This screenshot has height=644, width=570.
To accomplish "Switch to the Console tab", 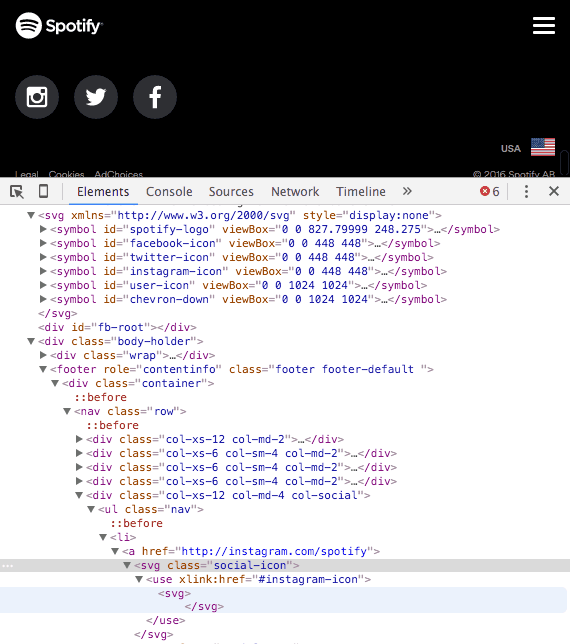I will (169, 192).
